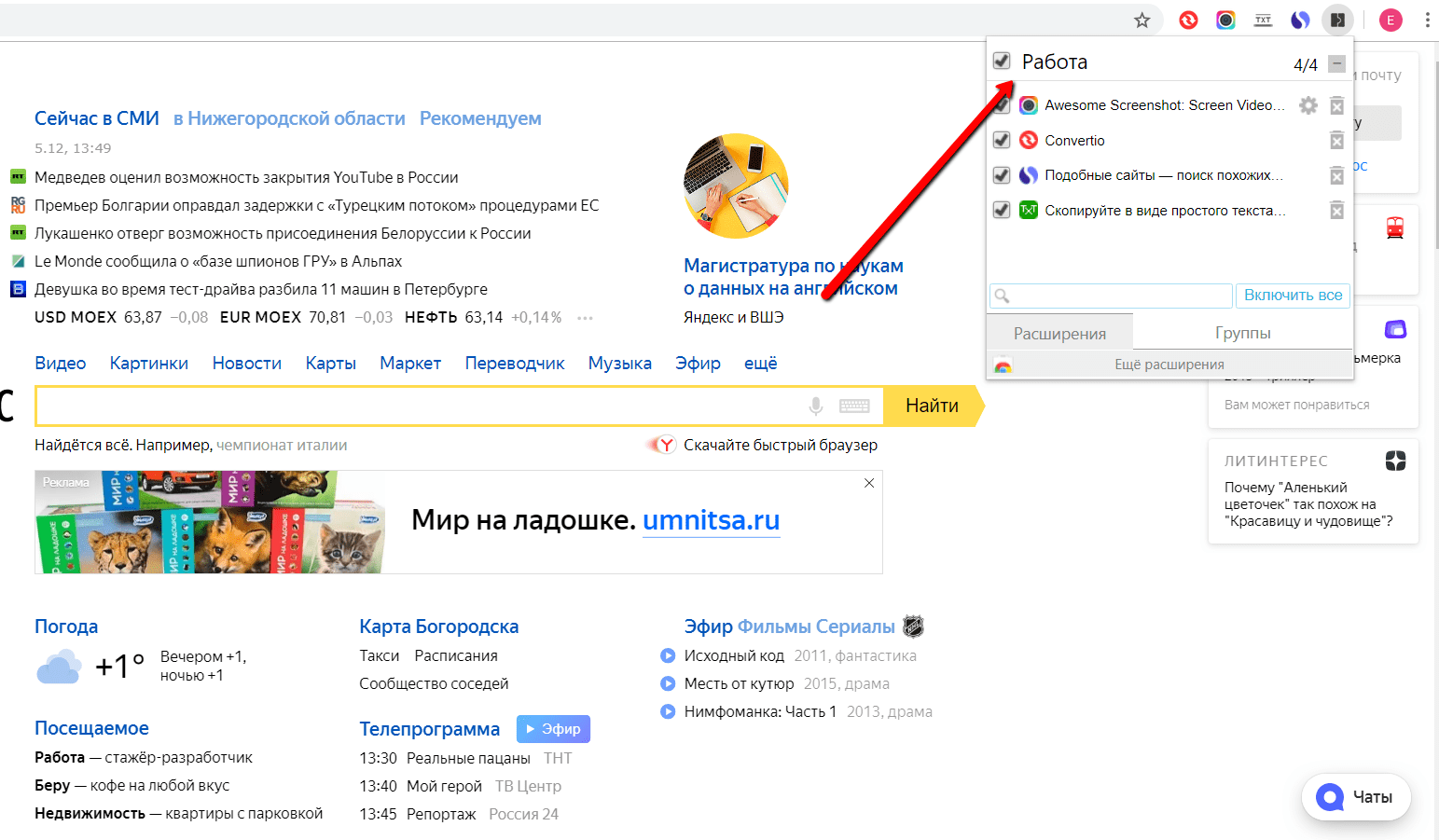Open Awesome Screenshot toolbar icon

1225,20
